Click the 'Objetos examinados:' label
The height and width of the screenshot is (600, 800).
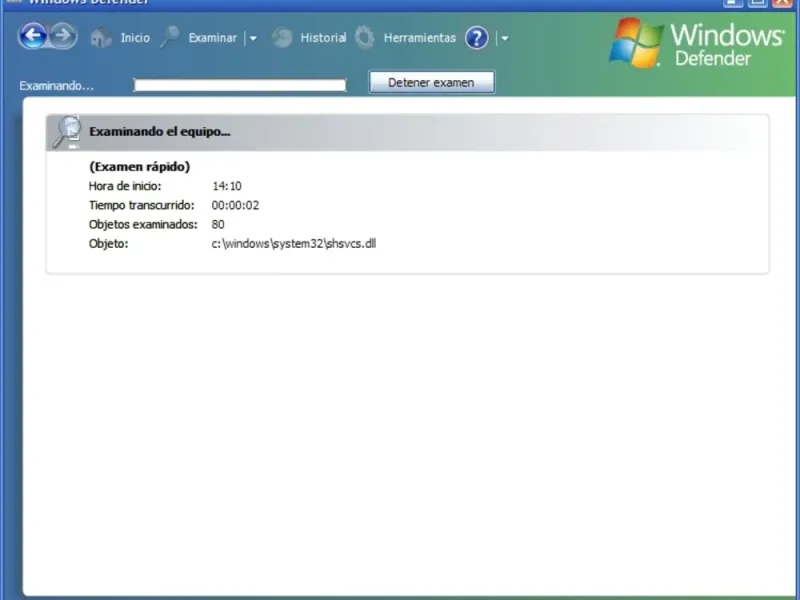coord(143,224)
